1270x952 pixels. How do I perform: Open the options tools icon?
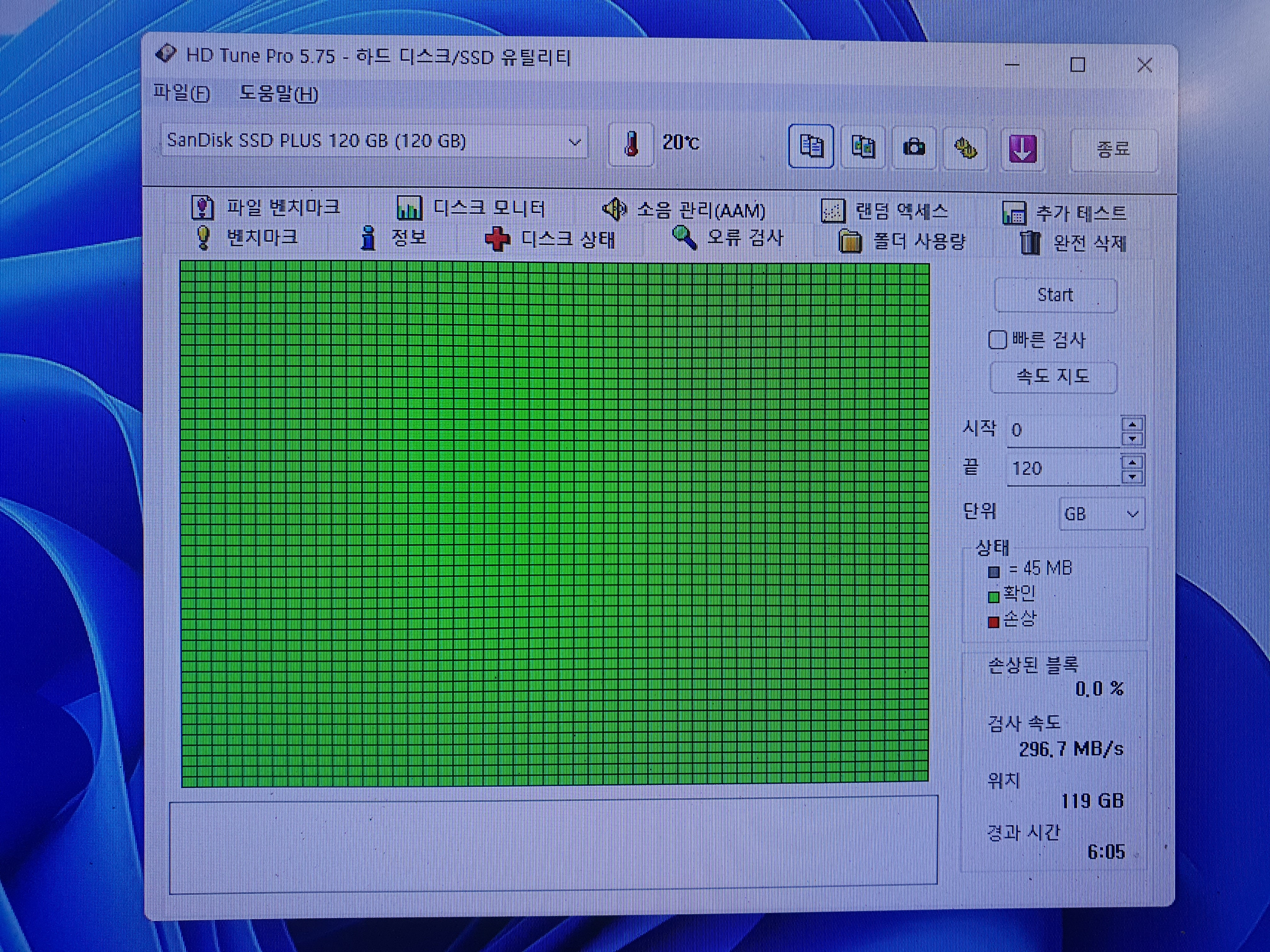[x=965, y=149]
